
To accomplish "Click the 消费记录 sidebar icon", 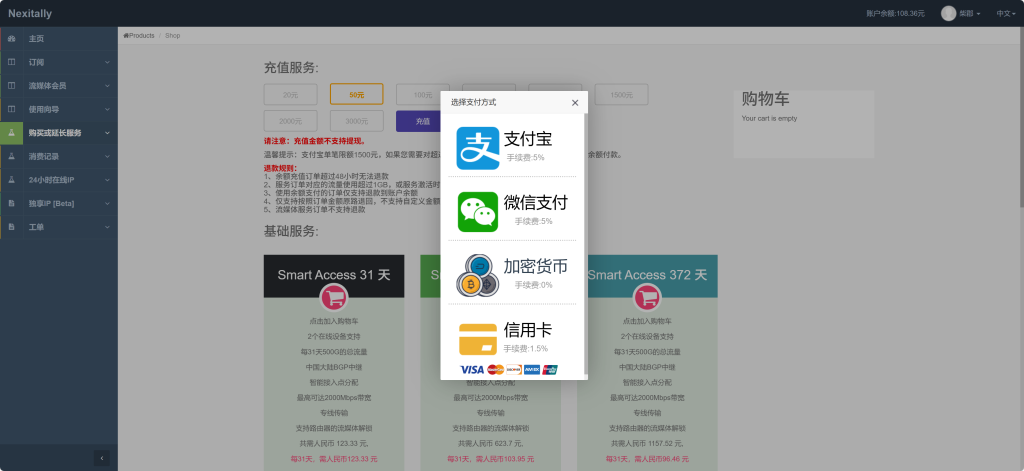I will coord(11,157).
